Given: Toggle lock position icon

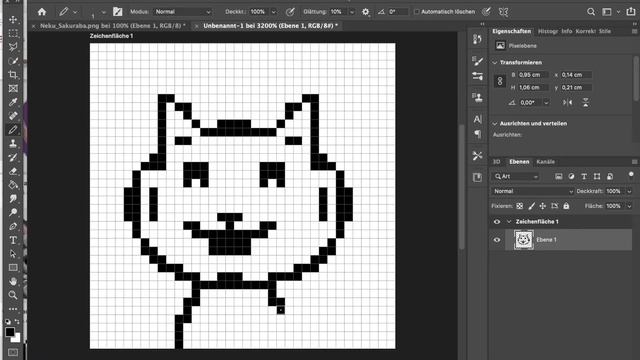Looking at the screenshot, I should pos(542,206).
